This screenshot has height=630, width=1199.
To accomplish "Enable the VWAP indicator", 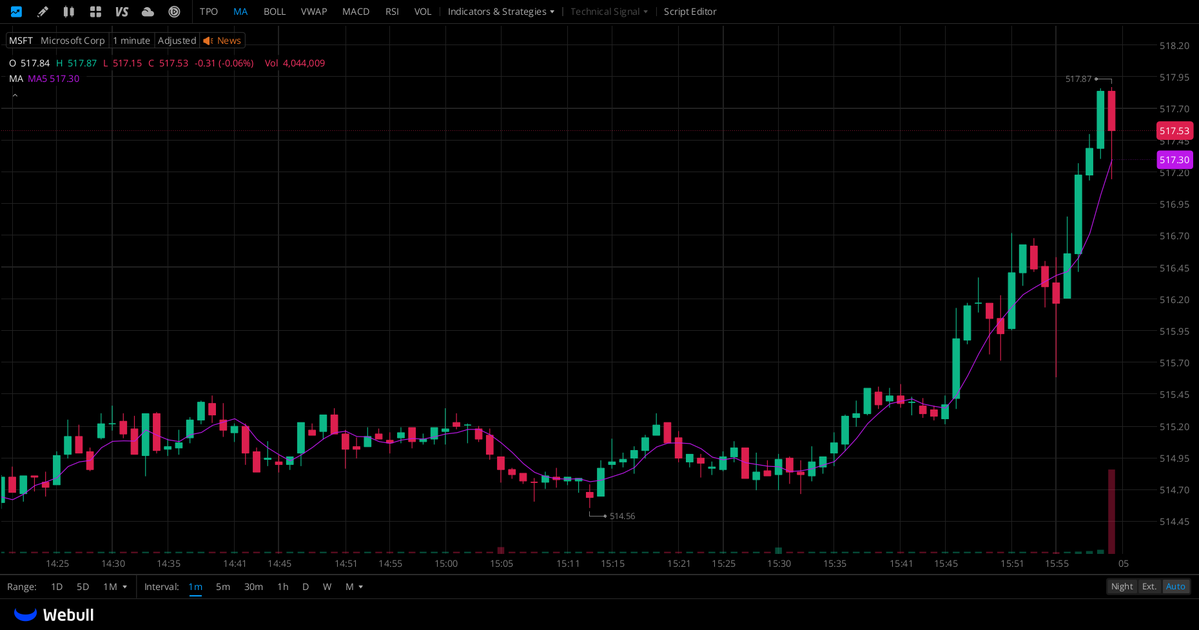I will [x=314, y=11].
